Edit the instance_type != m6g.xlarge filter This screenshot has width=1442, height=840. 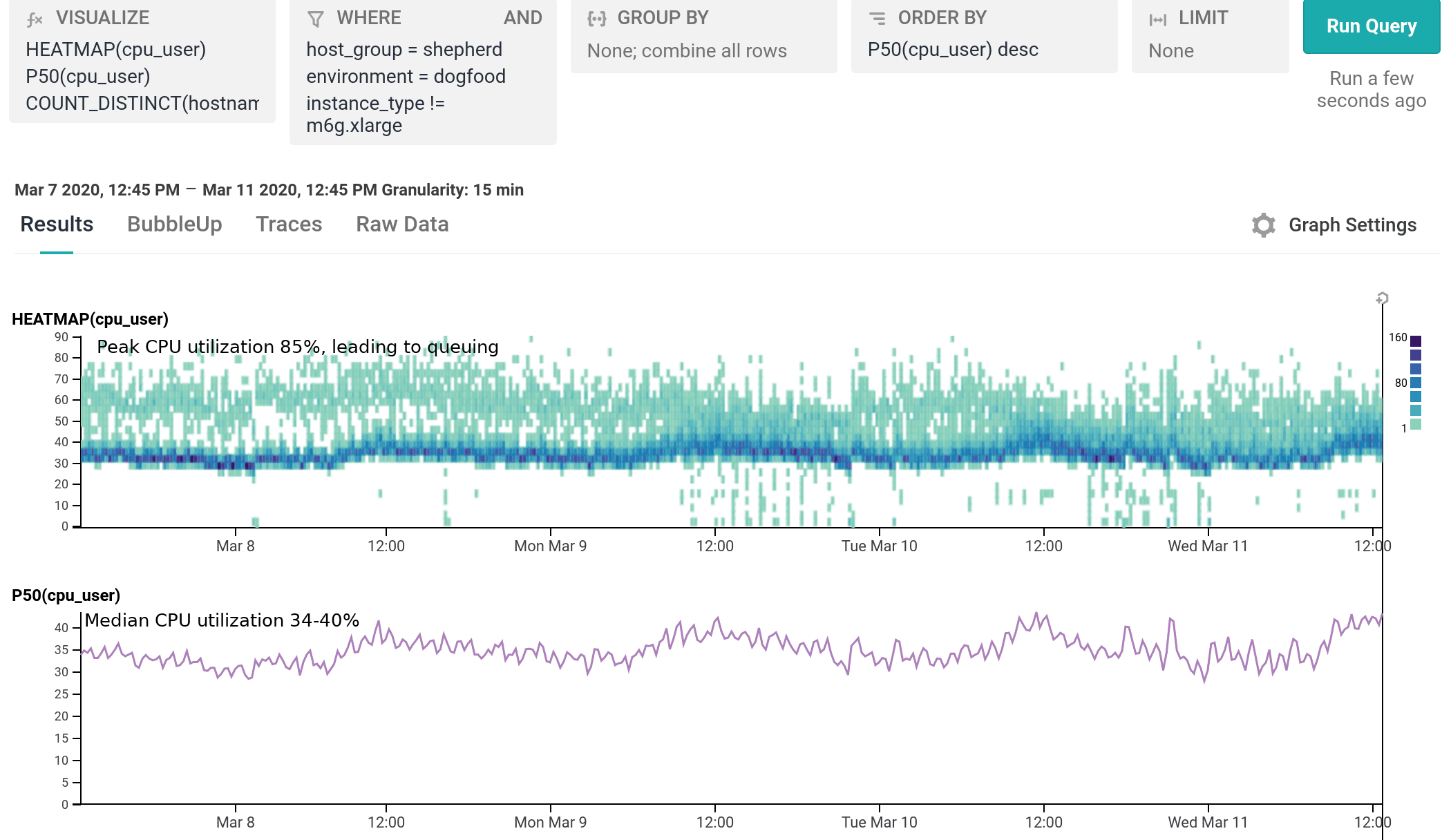(x=377, y=114)
